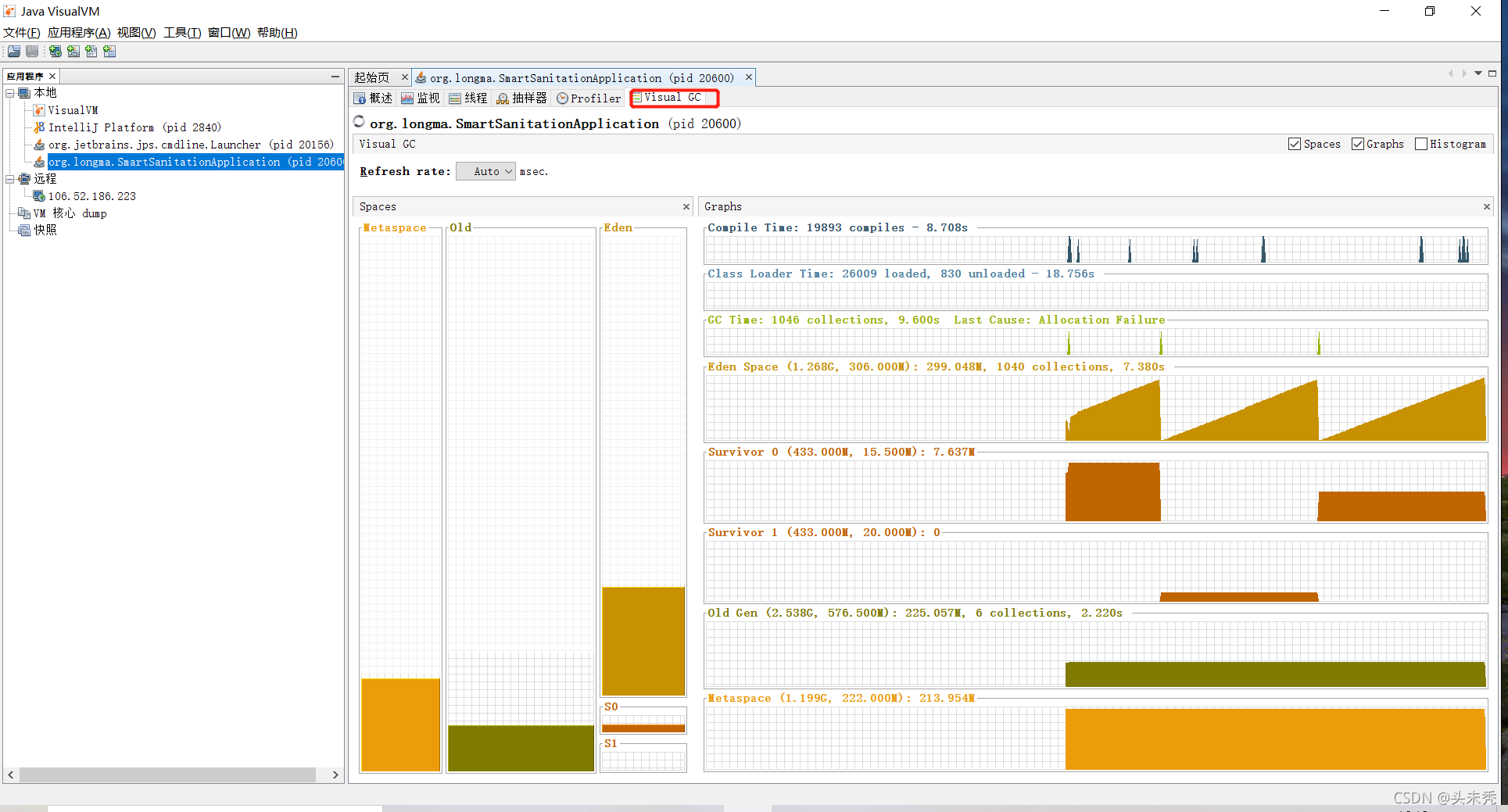Collapse the 远程 tree node
This screenshot has height=812, width=1508.
[10, 179]
